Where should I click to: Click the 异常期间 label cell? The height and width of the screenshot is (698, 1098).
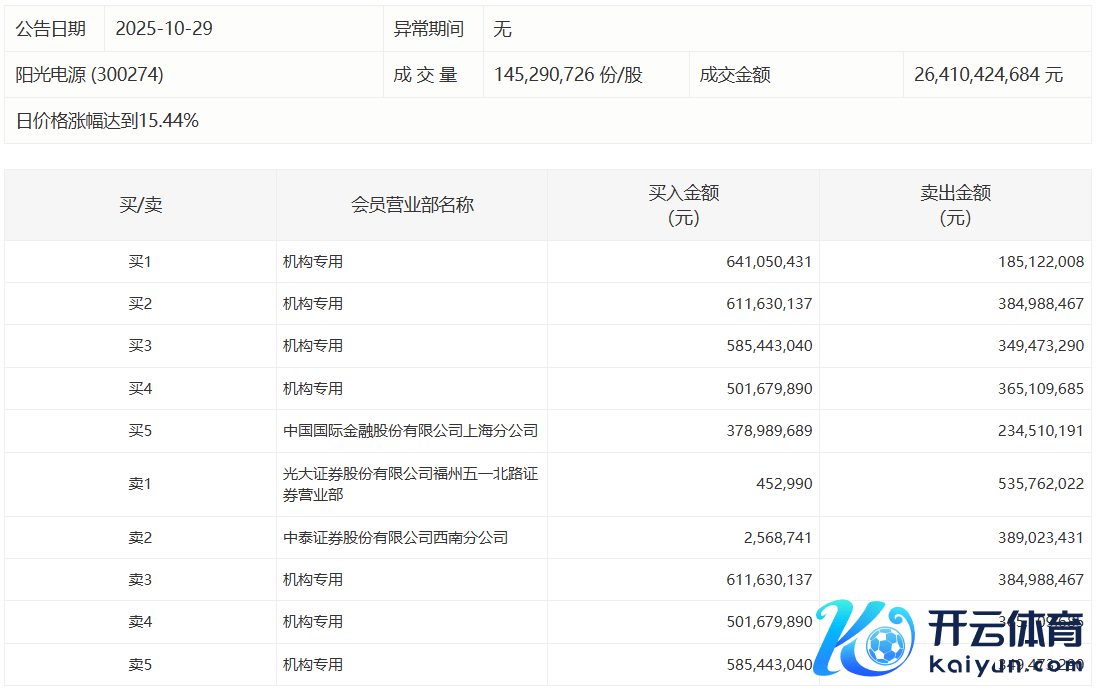pos(429,29)
